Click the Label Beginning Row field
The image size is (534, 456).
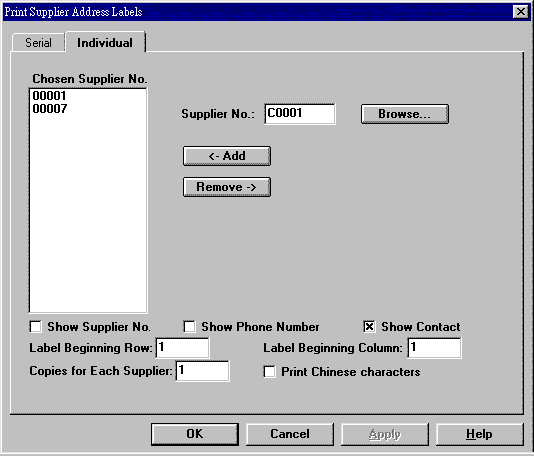(182, 348)
